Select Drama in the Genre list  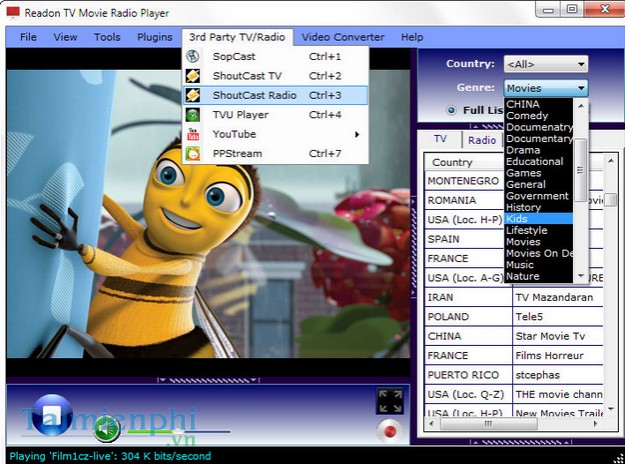coord(539,150)
